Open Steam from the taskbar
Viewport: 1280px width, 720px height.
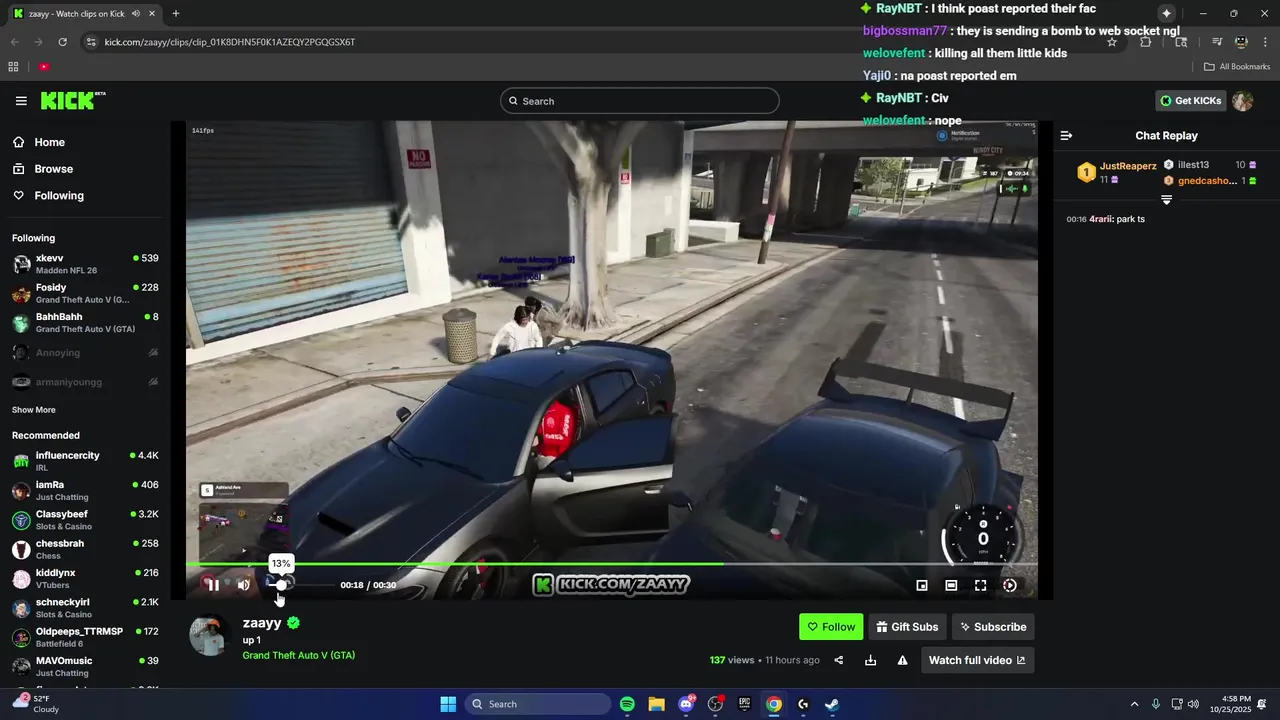coord(832,704)
